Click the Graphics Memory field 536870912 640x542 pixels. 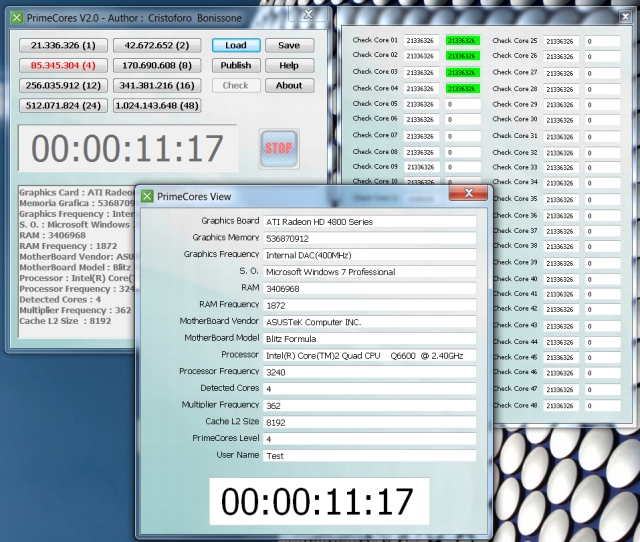point(369,238)
